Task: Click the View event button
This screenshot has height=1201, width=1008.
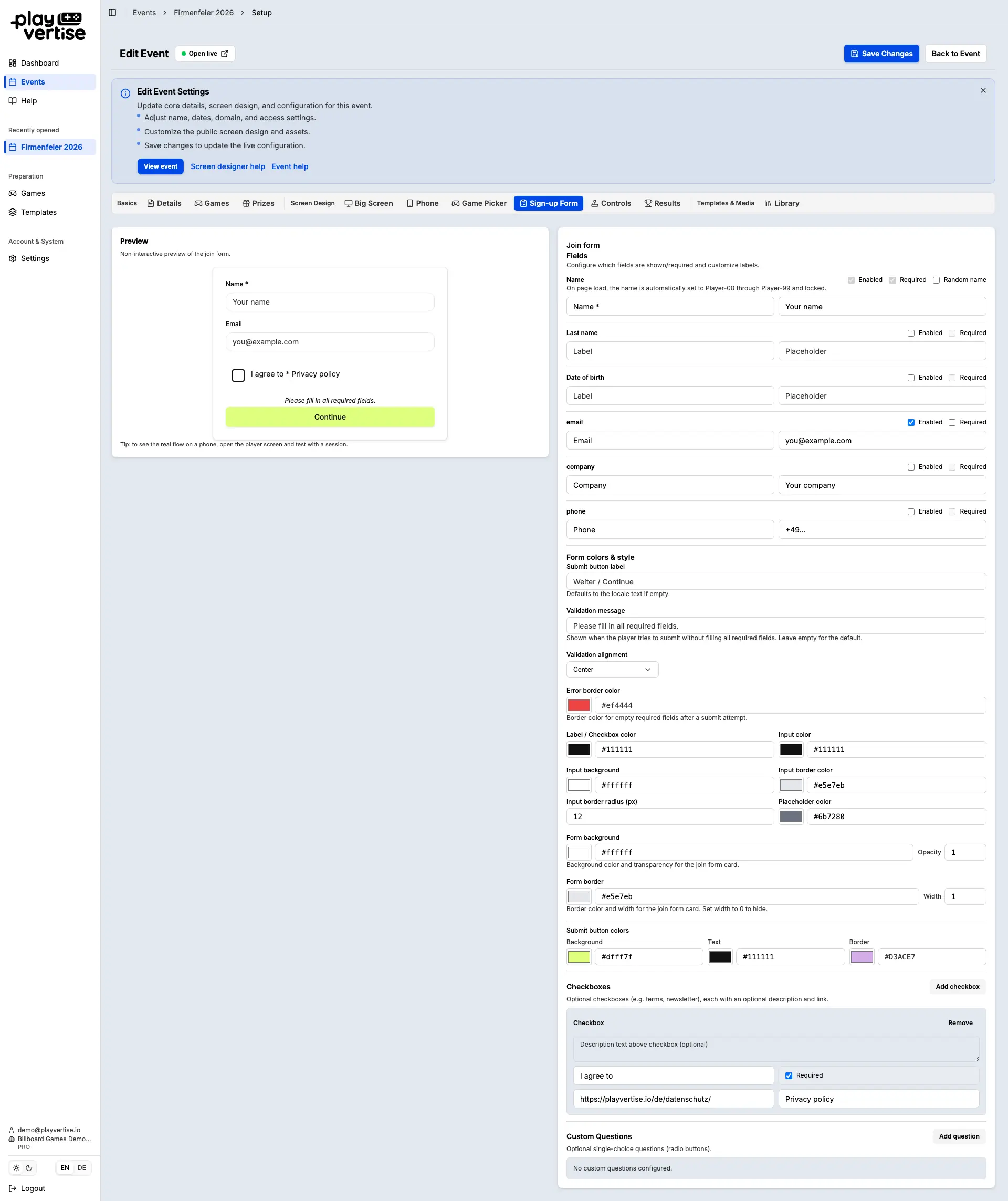Action: click(x=160, y=166)
